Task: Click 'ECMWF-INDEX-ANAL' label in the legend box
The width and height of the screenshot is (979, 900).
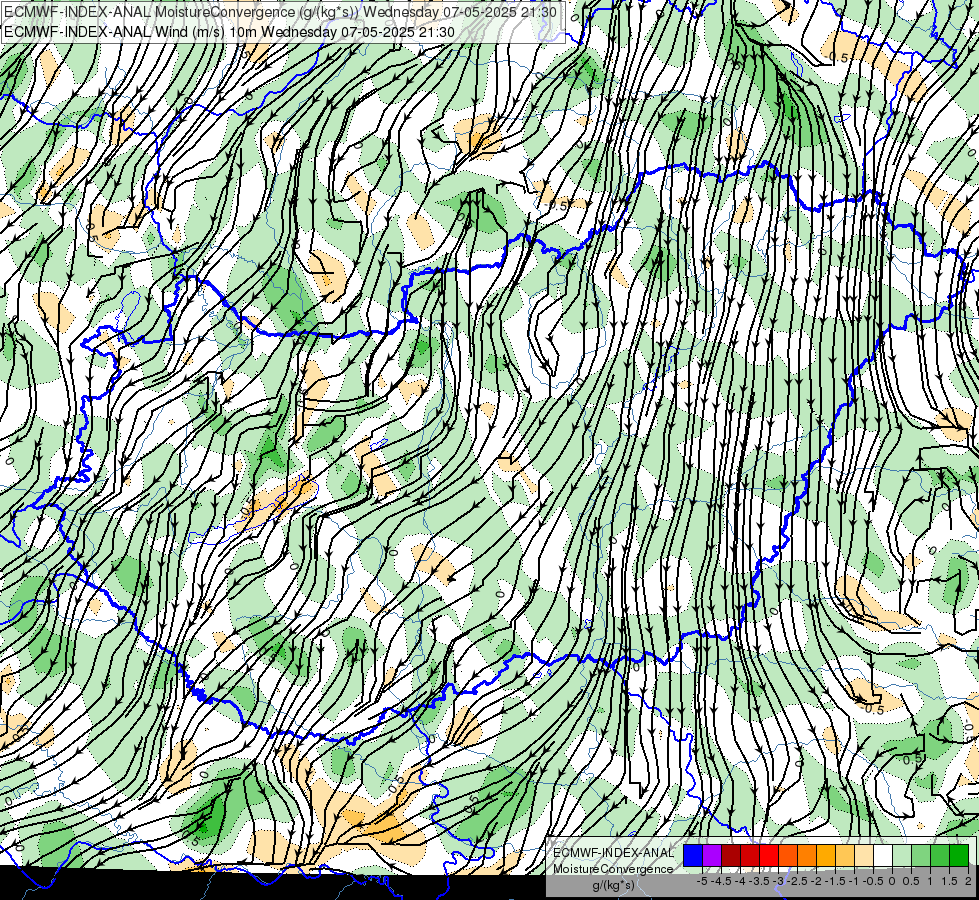Action: 613,853
